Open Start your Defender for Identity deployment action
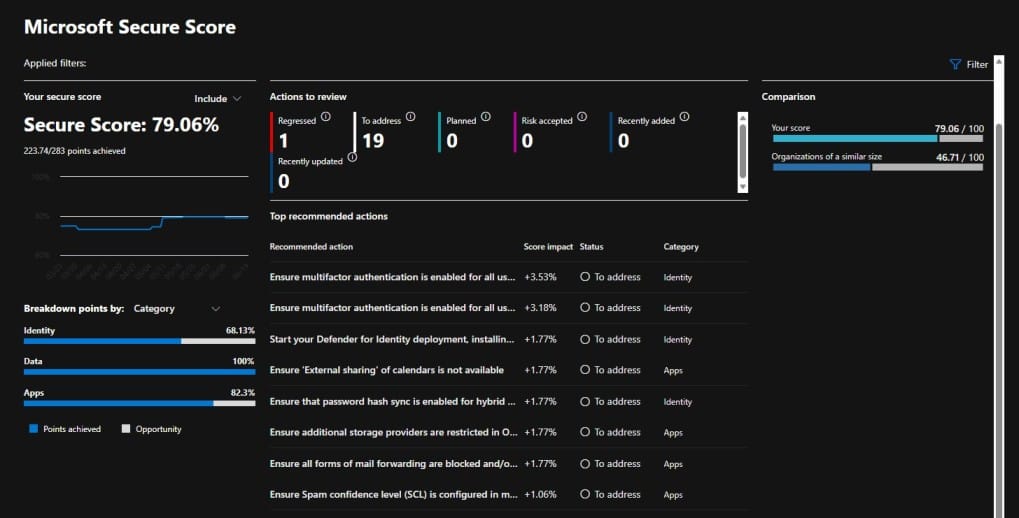Screen dimensions: 1019x518 (x=392, y=339)
